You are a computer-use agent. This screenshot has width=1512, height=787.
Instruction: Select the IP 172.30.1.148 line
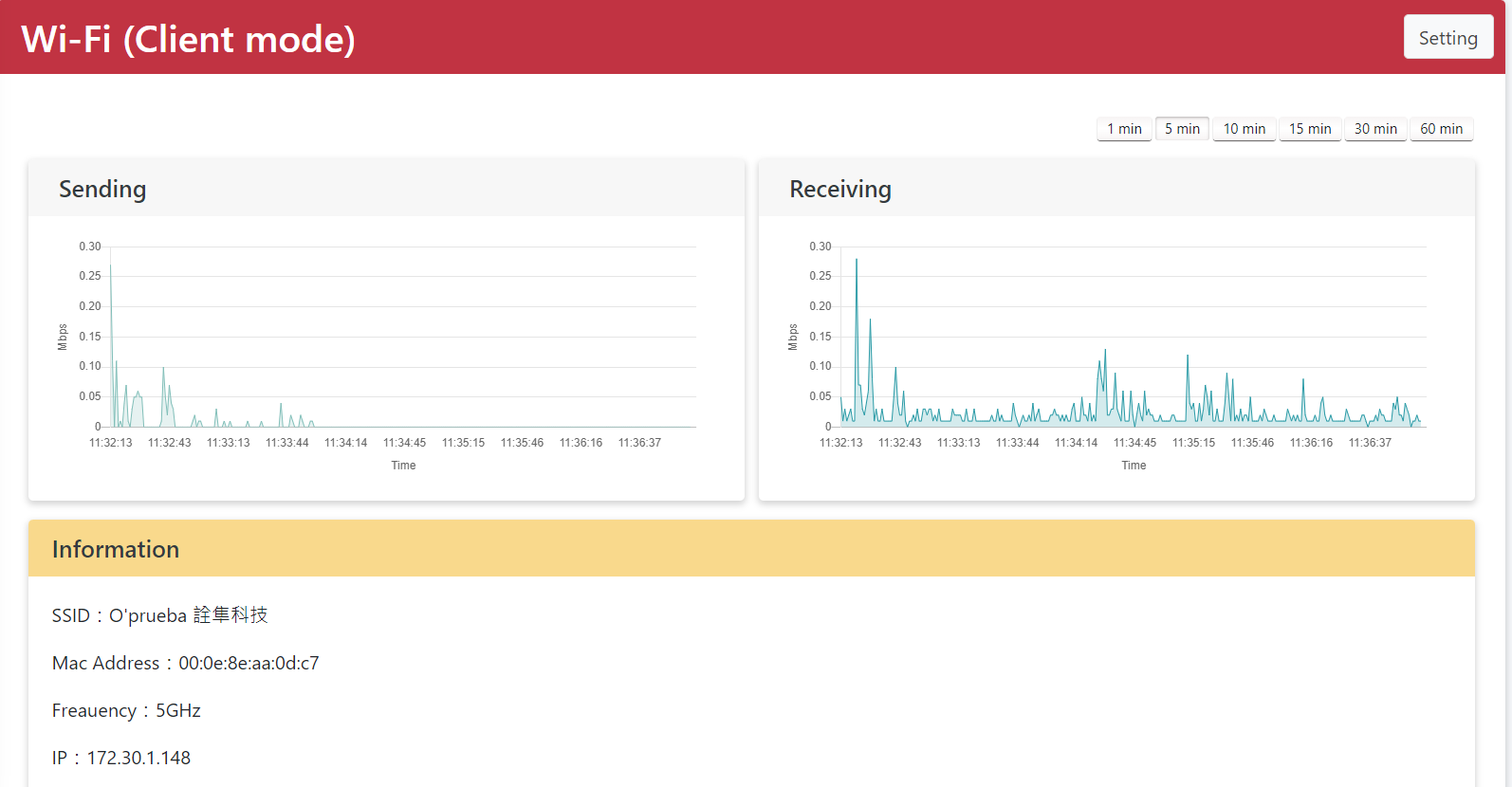tap(121, 758)
